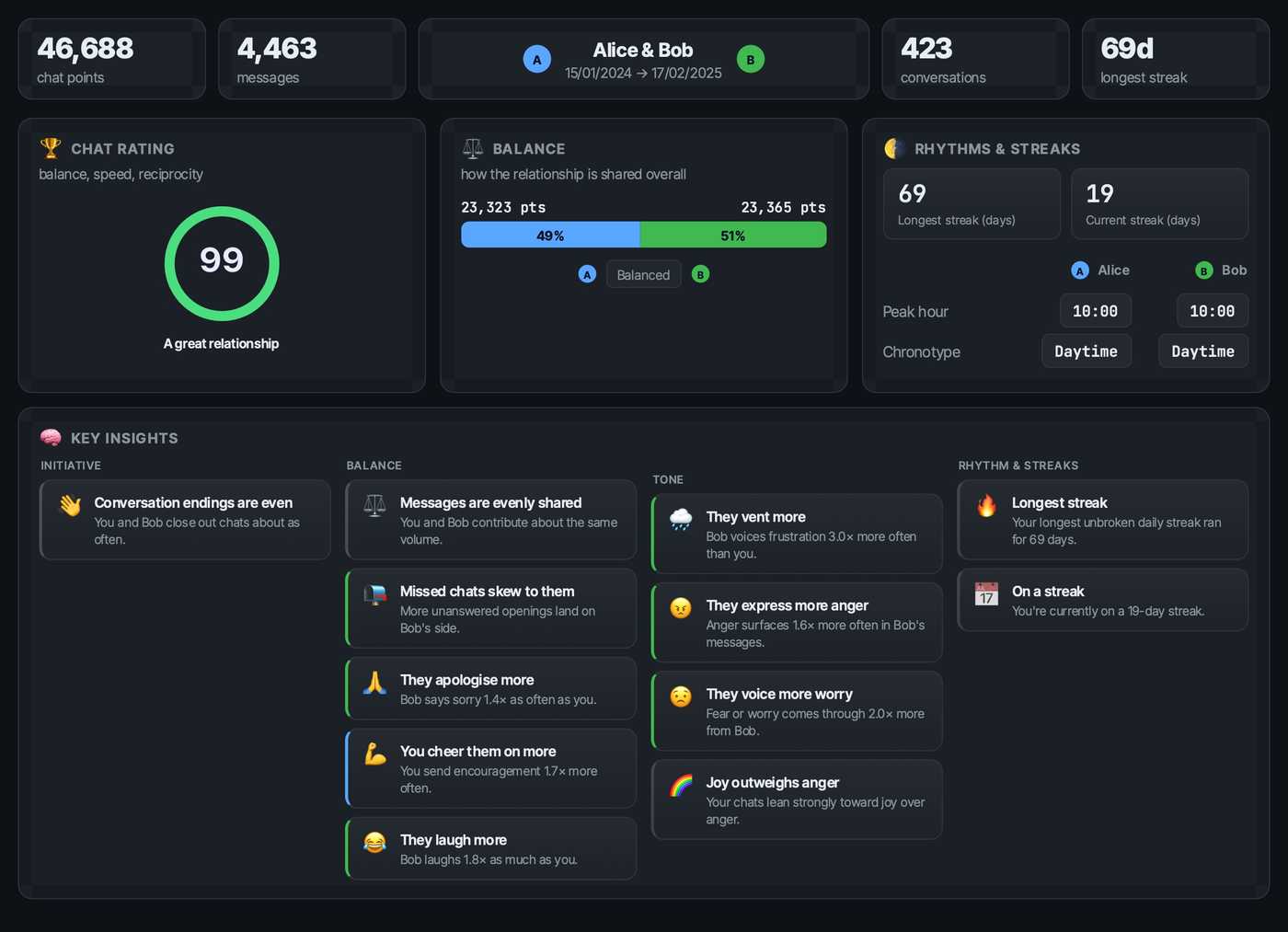Open the They vent more insight card
Screen dimensions: 1288x932
pyautogui.click(x=797, y=534)
